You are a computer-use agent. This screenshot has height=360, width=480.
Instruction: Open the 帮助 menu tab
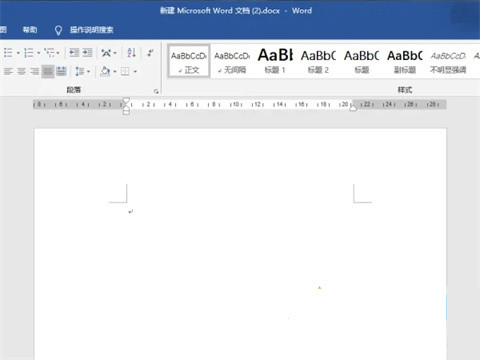click(30, 30)
